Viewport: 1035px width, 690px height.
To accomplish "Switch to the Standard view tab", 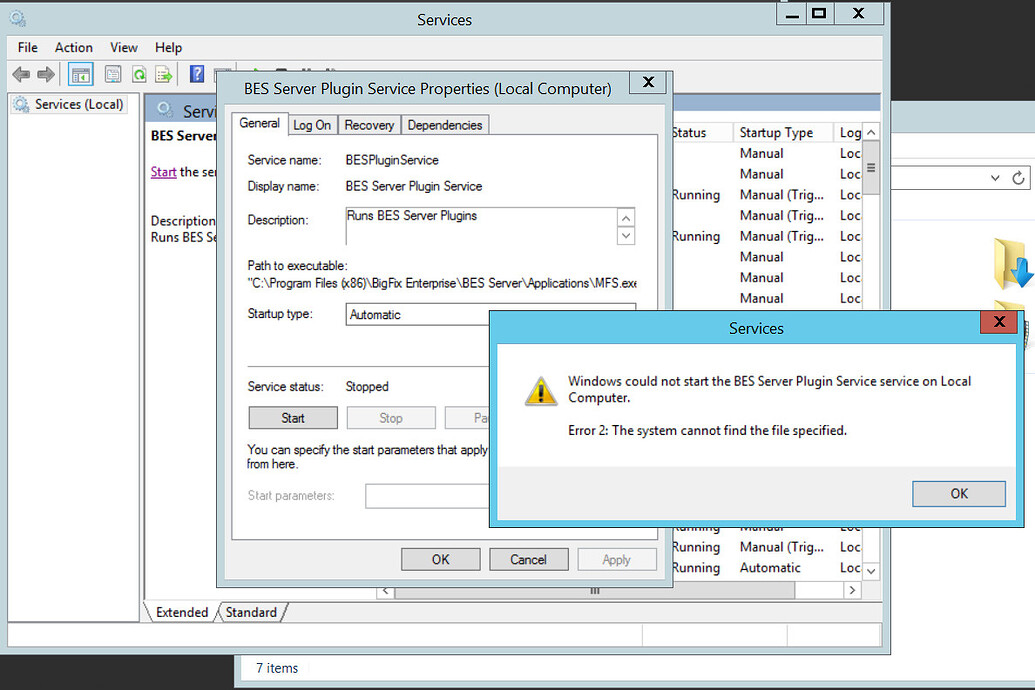I will (250, 612).
